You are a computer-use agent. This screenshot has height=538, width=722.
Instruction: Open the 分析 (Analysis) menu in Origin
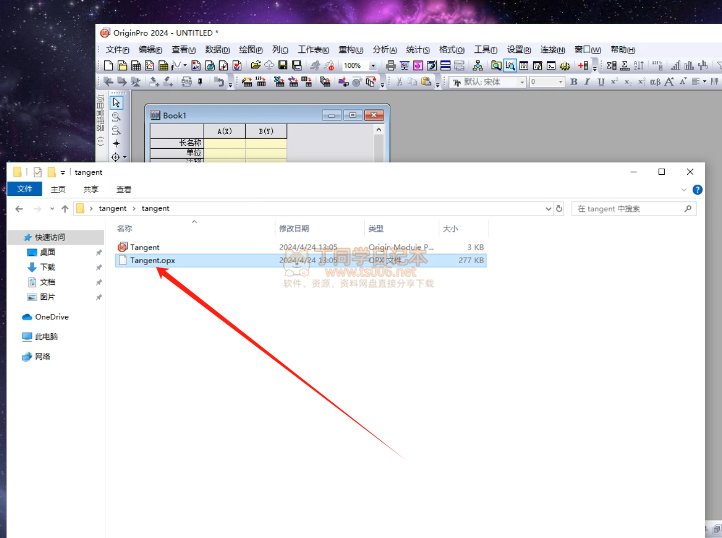(x=384, y=49)
